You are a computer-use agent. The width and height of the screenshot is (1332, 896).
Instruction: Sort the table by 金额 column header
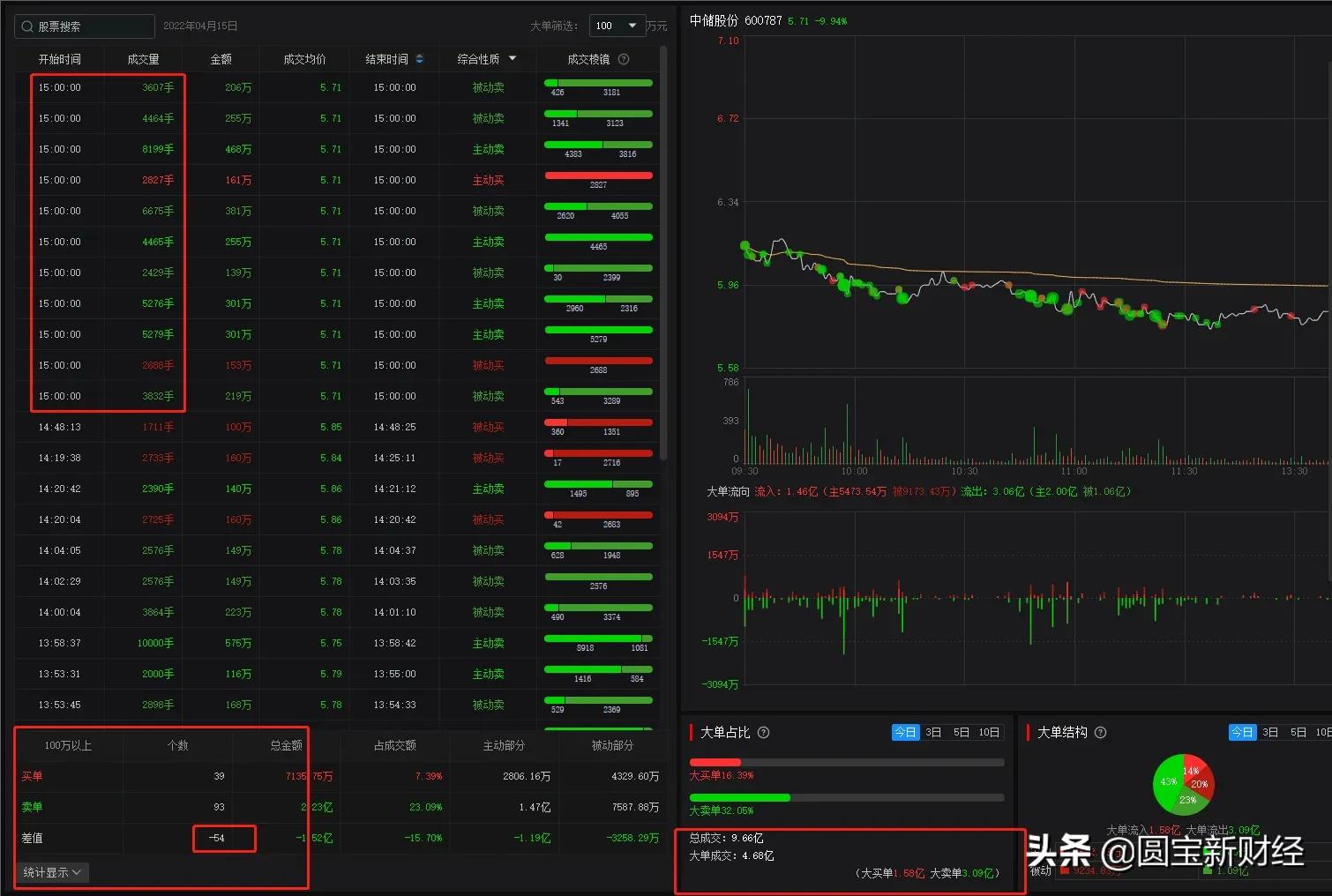[221, 59]
